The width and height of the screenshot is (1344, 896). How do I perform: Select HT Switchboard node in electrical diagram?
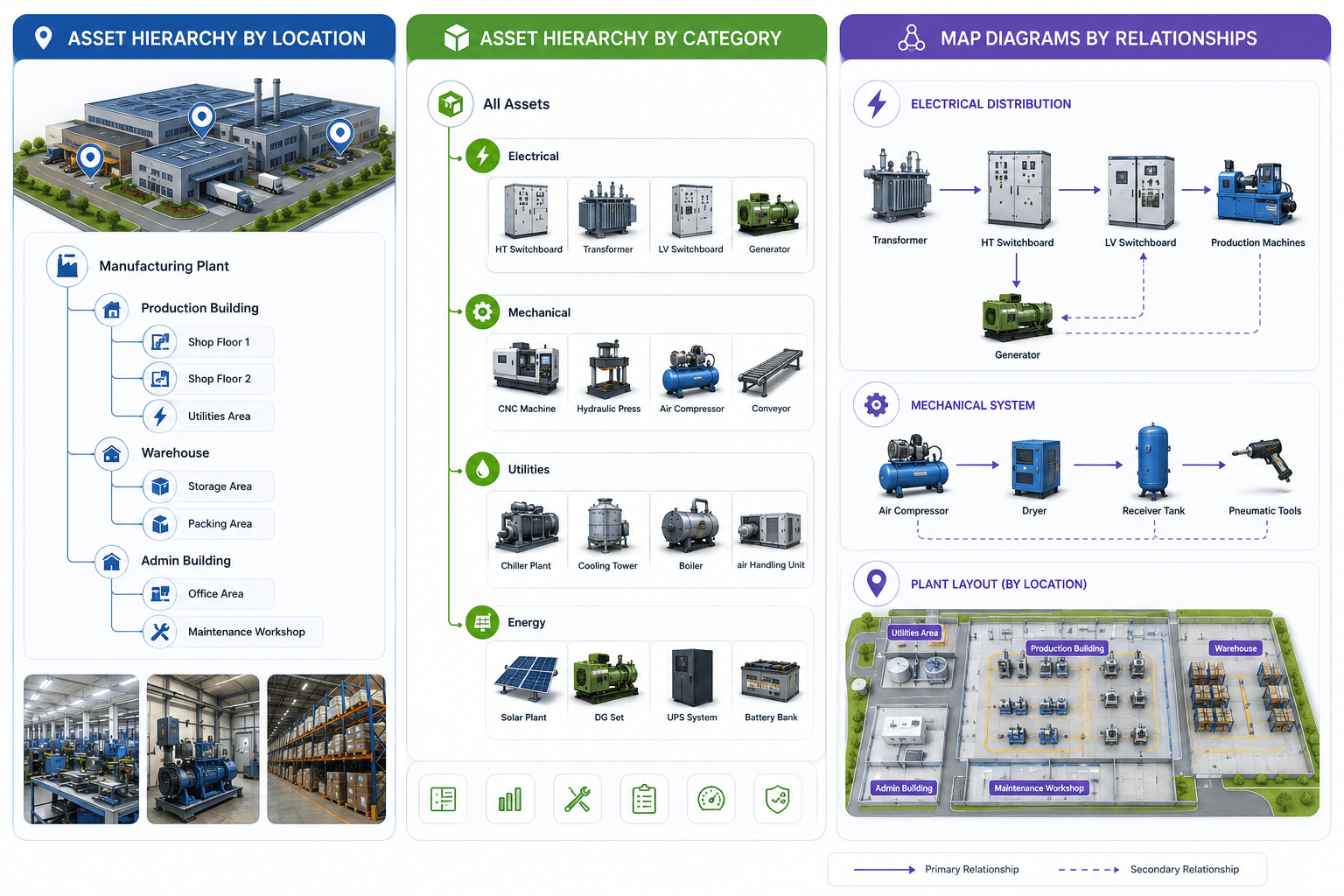[1017, 199]
